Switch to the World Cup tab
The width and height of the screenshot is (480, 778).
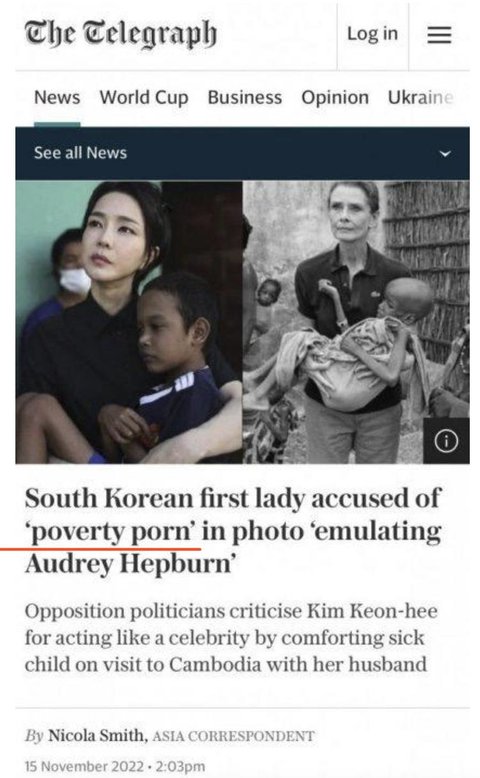point(144,97)
